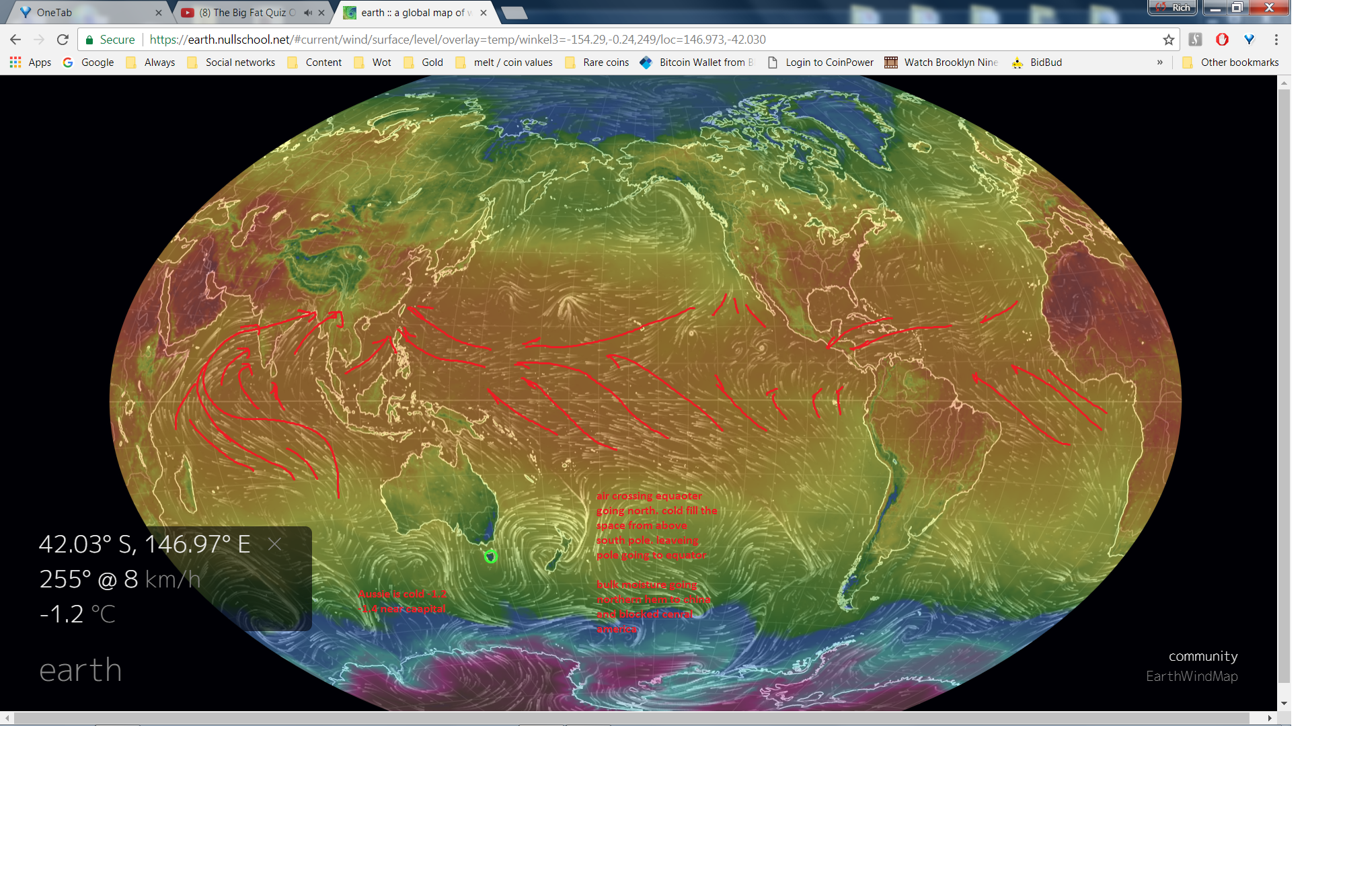Viewport: 1345px width, 896px height.
Task: Open the community link
Action: 1203,656
